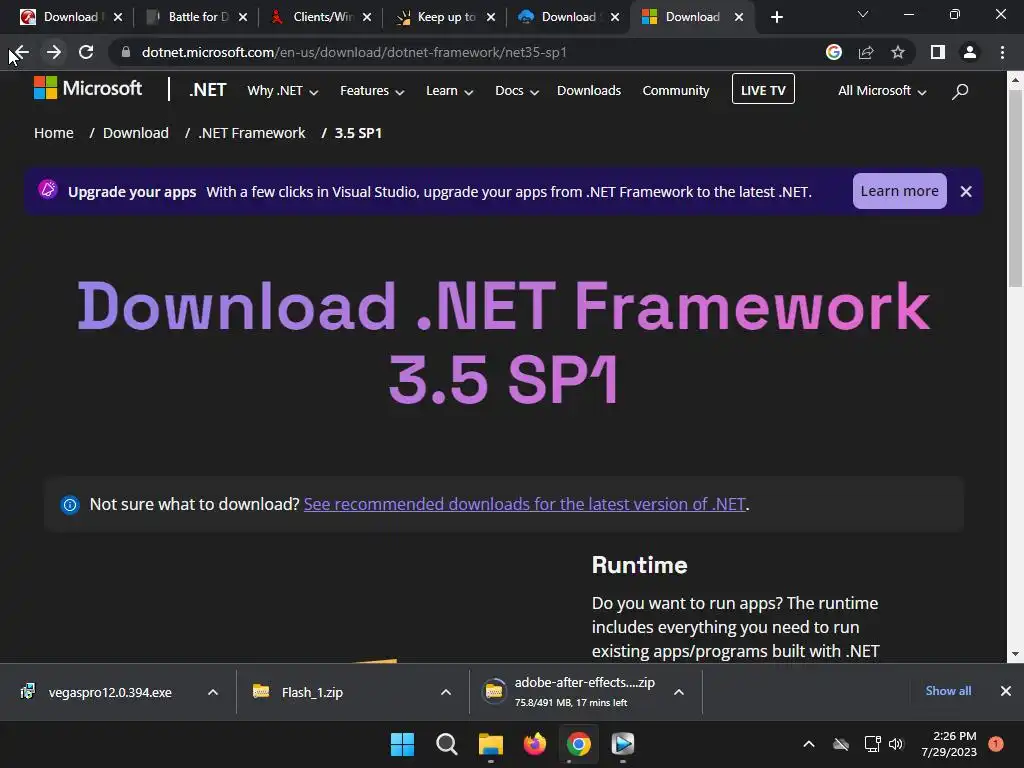Reload the current page
This screenshot has width=1024, height=768.
tap(86, 52)
